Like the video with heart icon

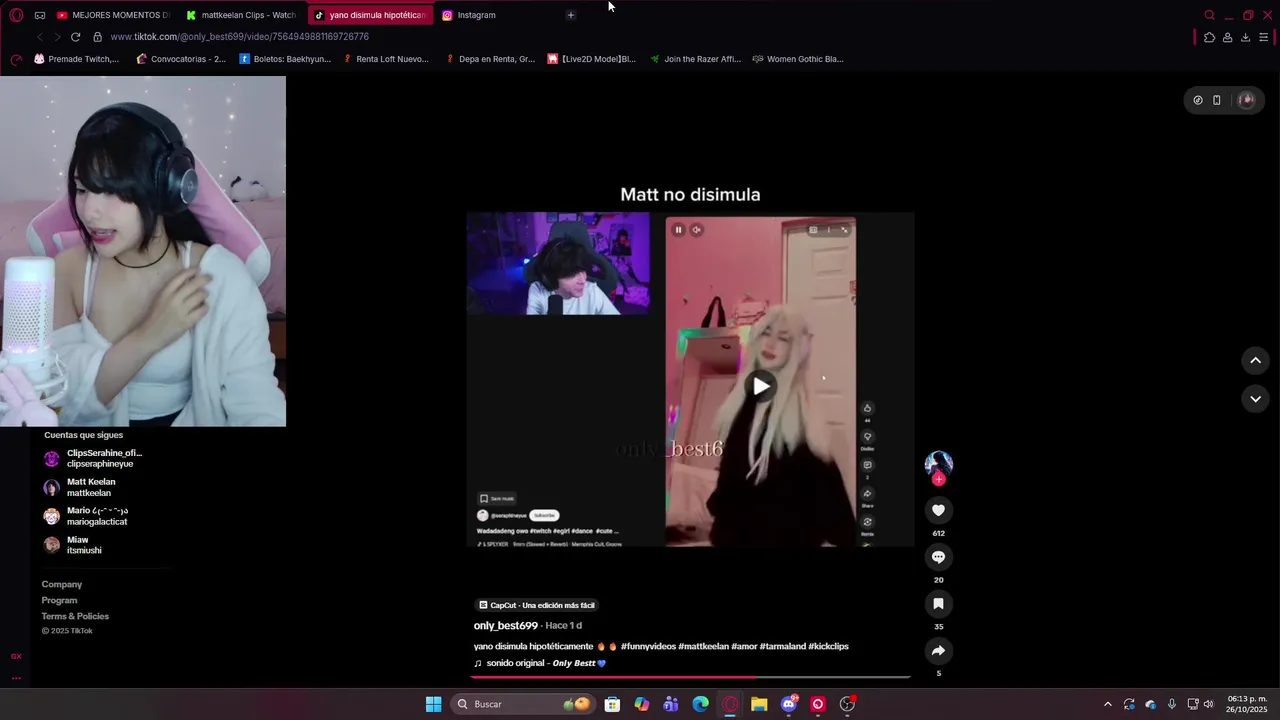point(938,511)
